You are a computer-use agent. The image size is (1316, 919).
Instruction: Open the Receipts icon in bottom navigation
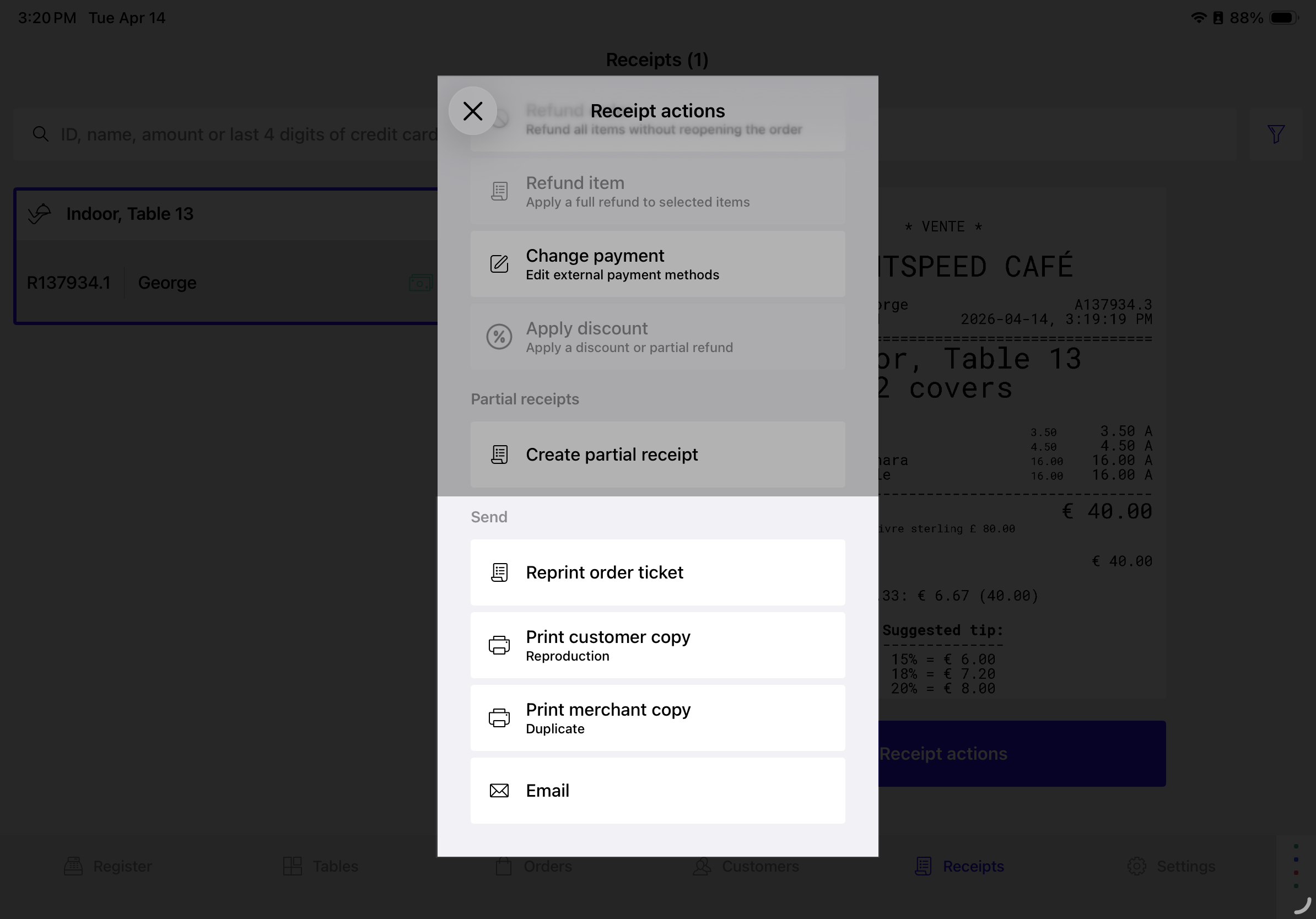pyautogui.click(x=923, y=866)
